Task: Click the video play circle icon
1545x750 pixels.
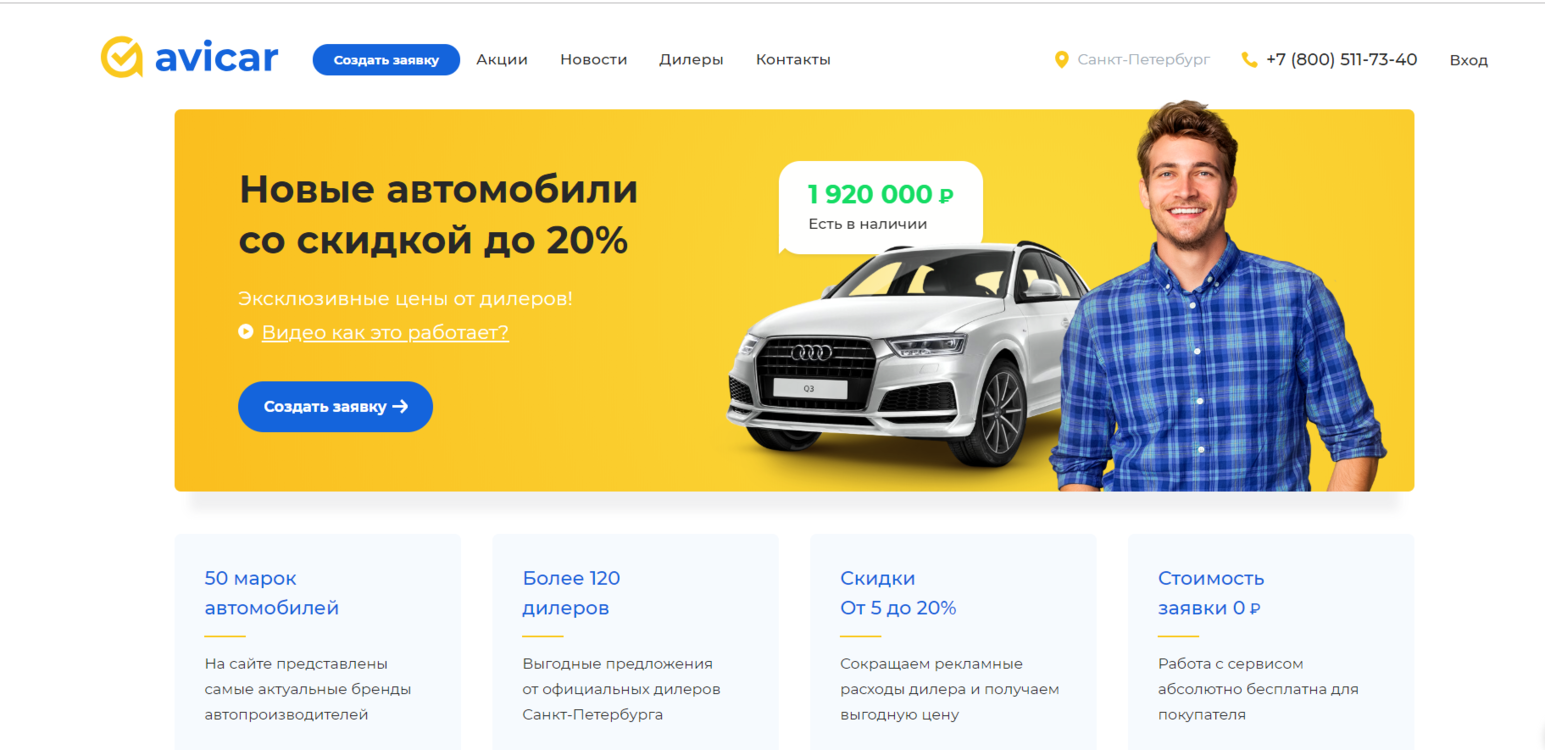Action: coord(246,332)
